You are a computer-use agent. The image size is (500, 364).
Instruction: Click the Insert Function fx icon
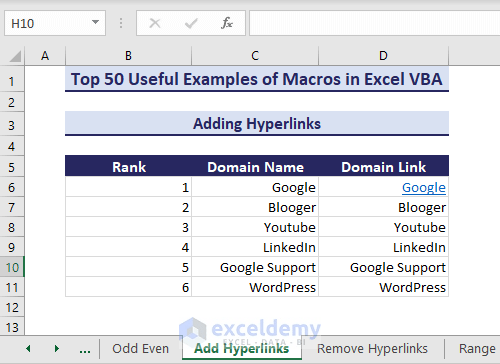pyautogui.click(x=227, y=23)
